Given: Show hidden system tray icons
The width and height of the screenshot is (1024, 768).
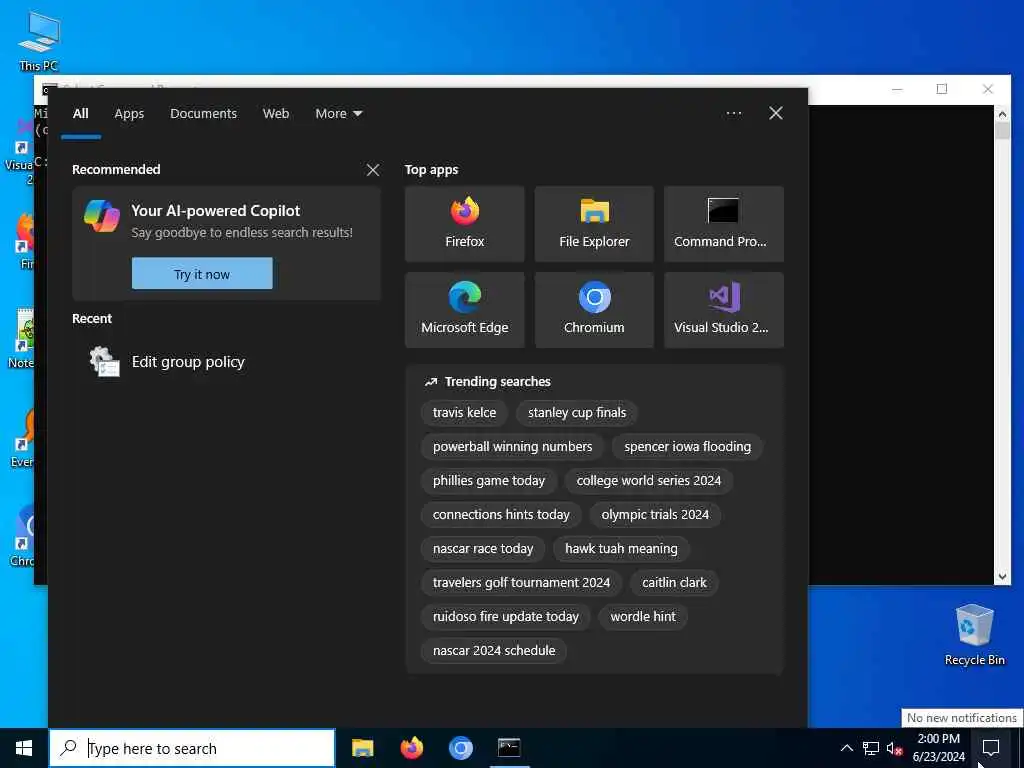Looking at the screenshot, I should [846, 748].
